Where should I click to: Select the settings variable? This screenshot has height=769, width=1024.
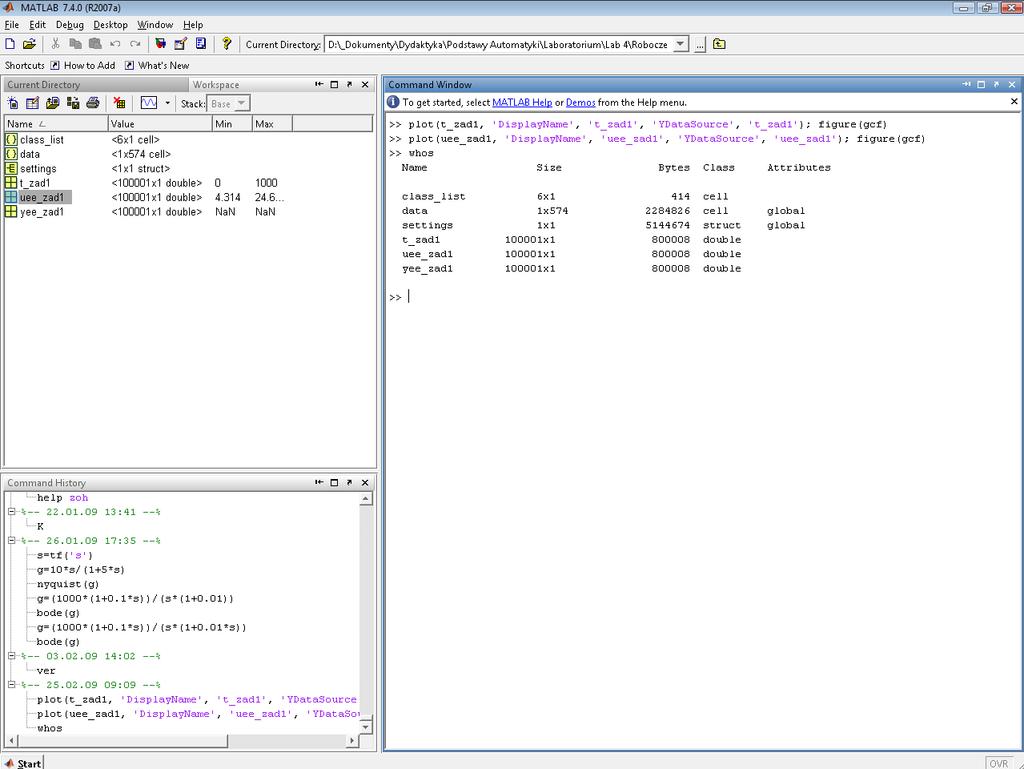pos(38,168)
